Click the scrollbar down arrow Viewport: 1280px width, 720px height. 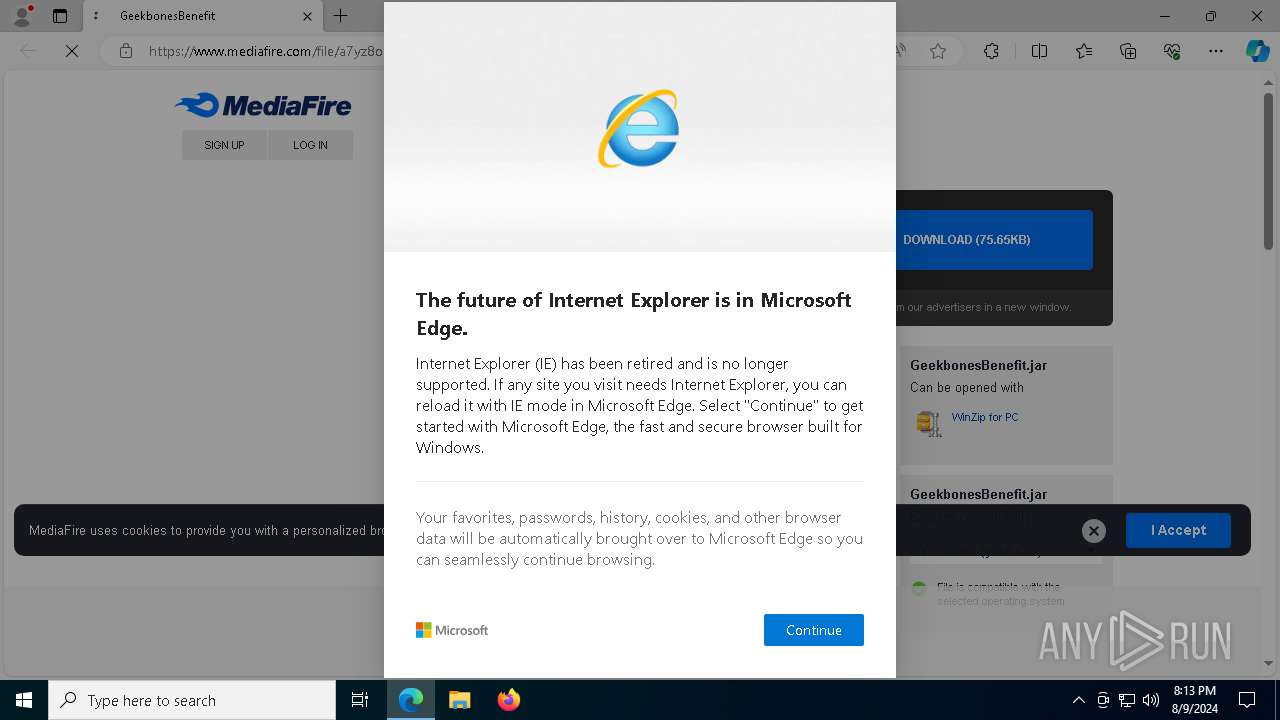click(x=1268, y=663)
